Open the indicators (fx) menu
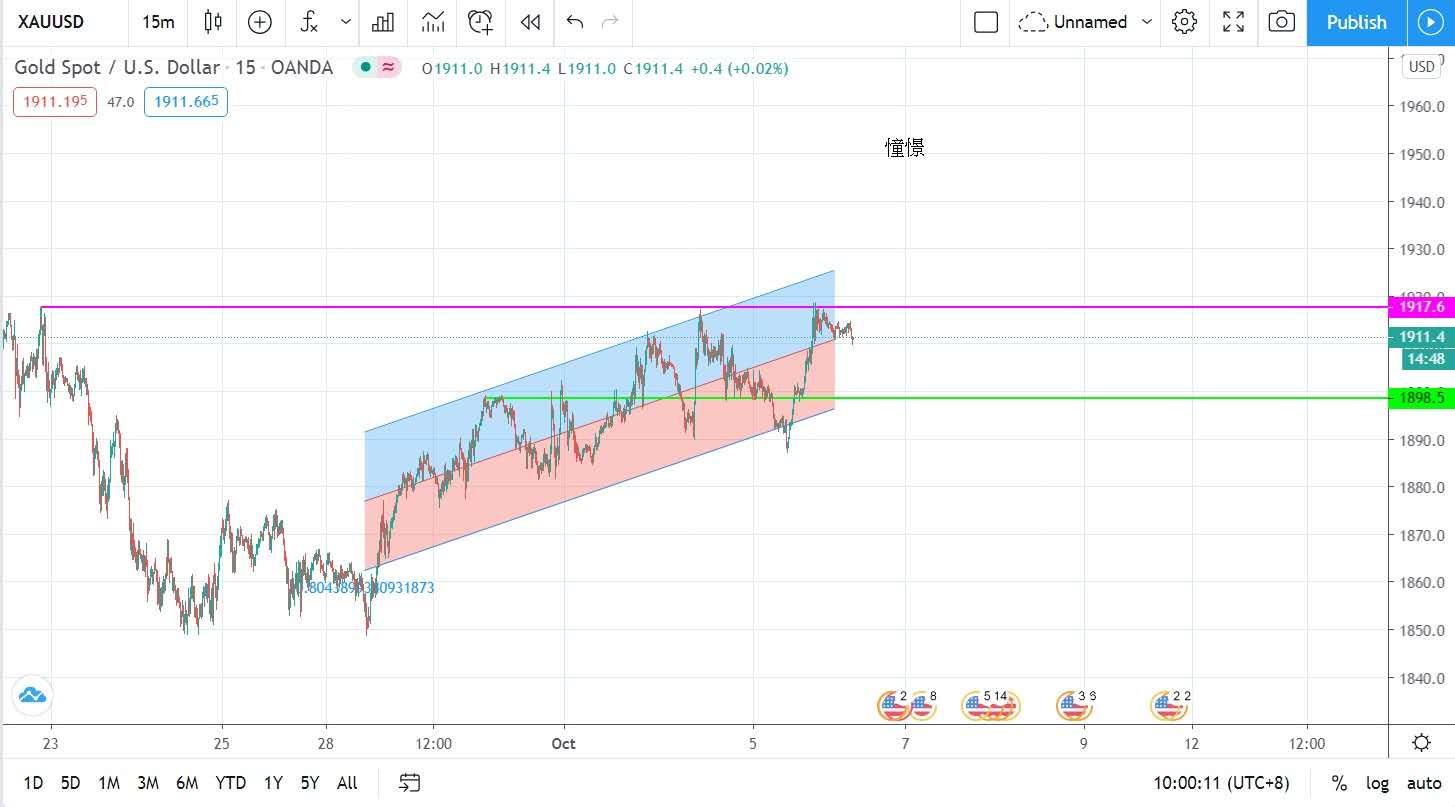The image size is (1455, 807). pos(310,22)
